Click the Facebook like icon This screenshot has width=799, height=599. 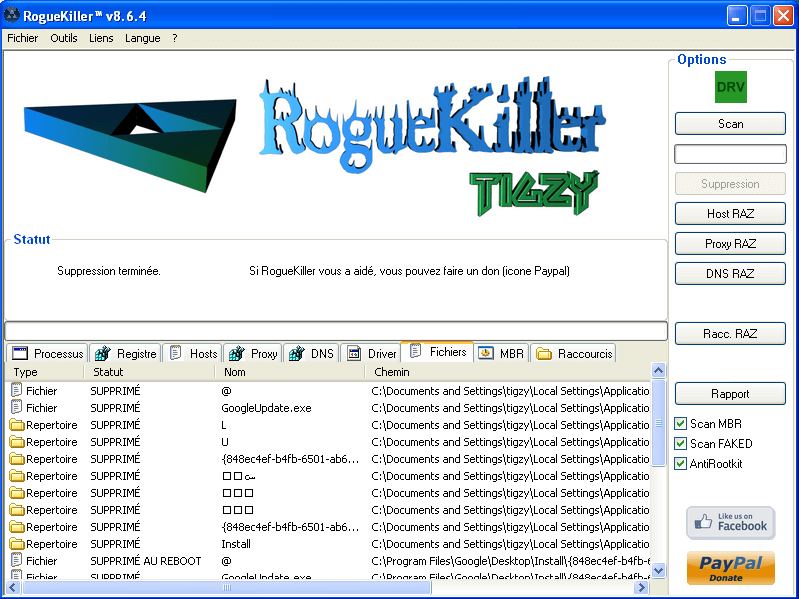click(x=730, y=522)
